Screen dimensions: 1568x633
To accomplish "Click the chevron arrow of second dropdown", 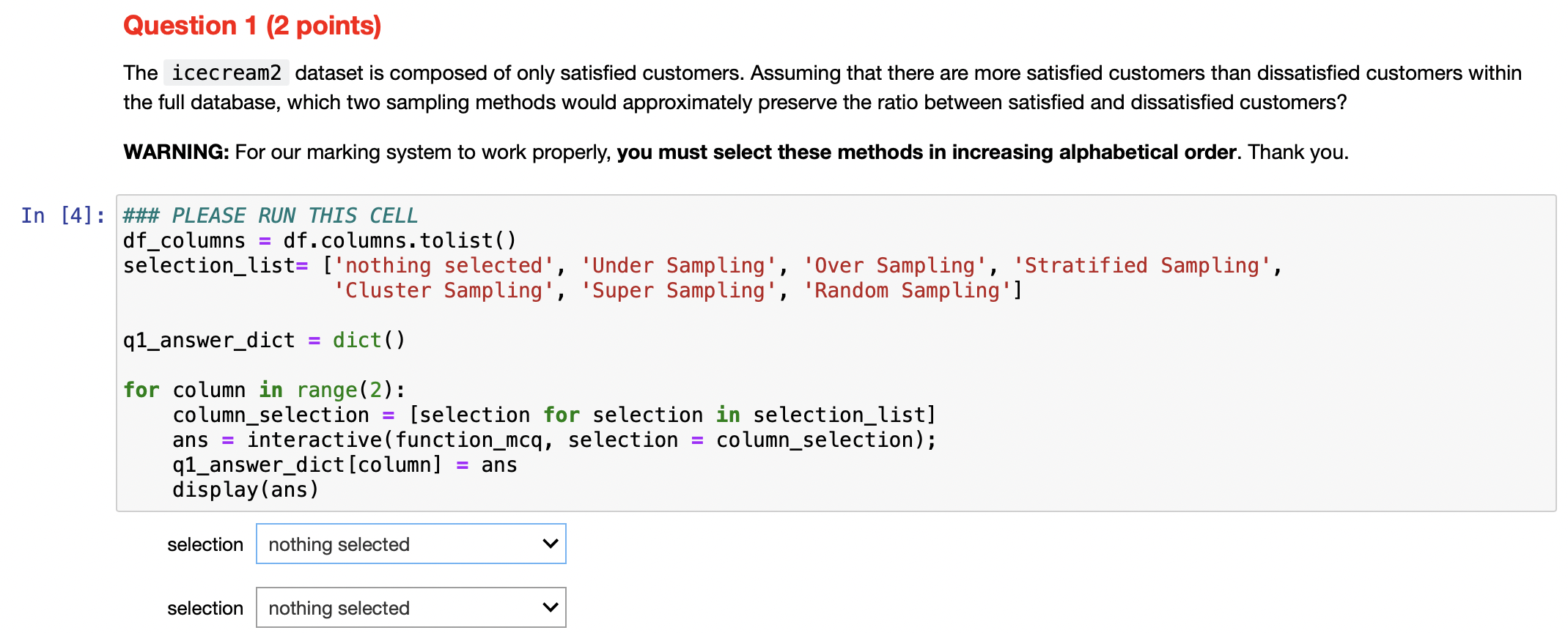I will [x=550, y=607].
